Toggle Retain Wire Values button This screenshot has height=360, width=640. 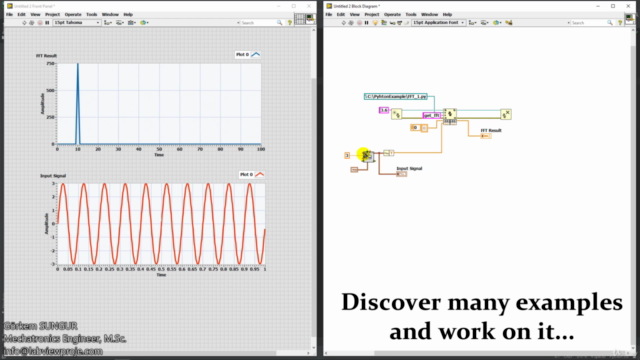[x=384, y=23]
